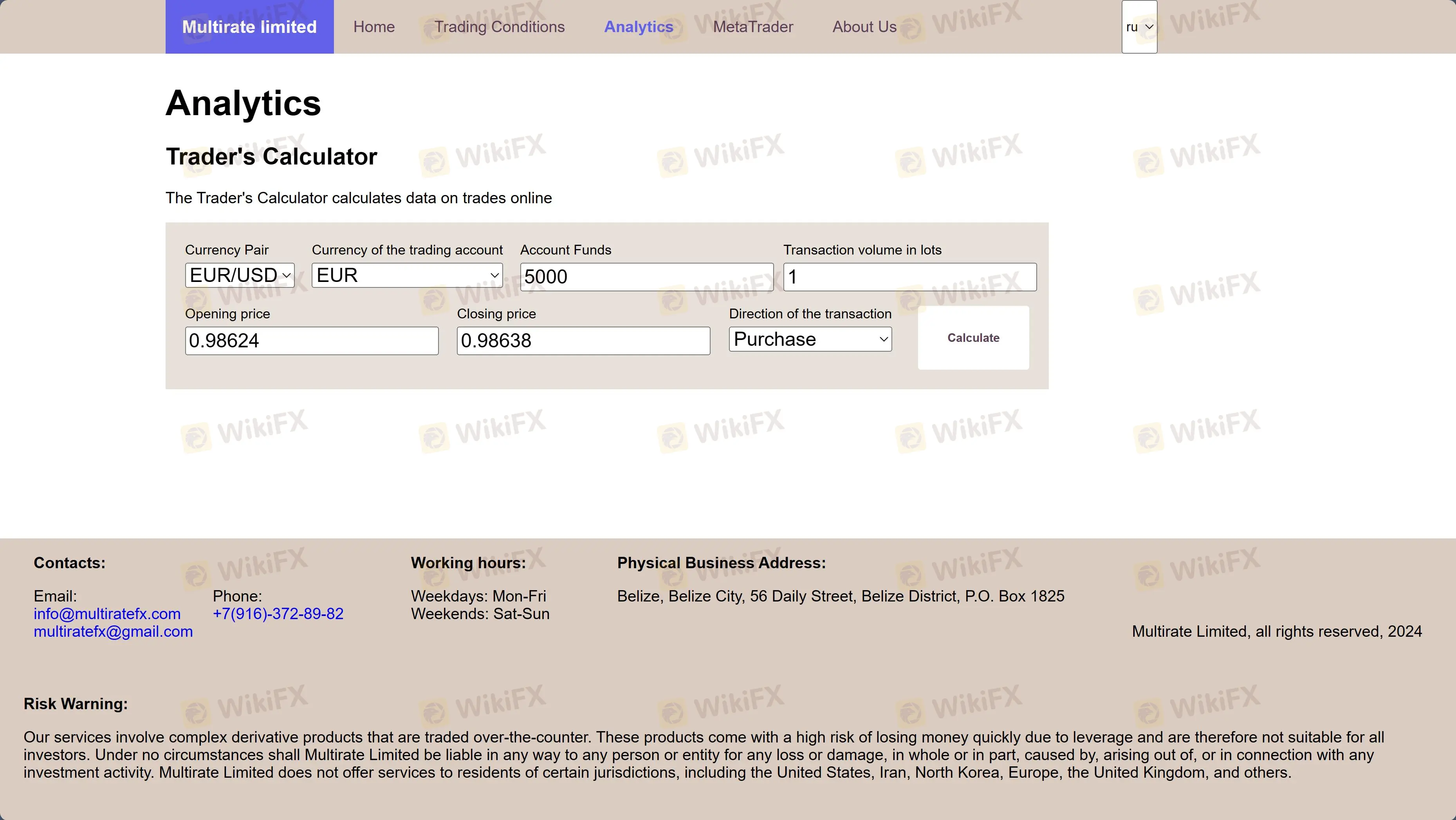Open the MetaTrader page
Screen dimensions: 1456x820
(753, 27)
